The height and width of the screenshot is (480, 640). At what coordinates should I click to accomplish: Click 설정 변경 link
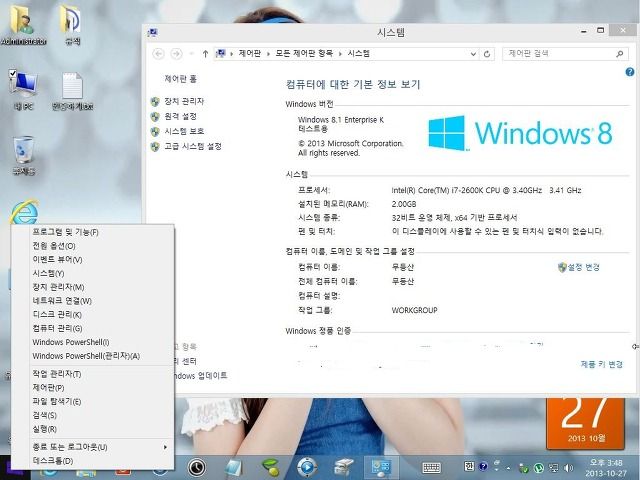583,267
